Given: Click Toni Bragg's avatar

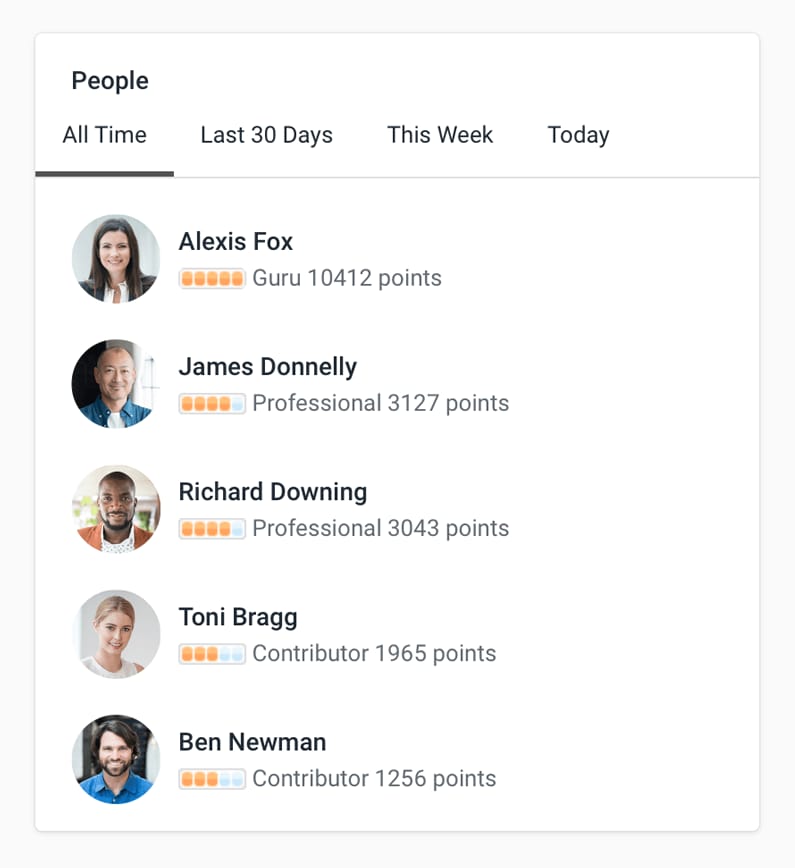Looking at the screenshot, I should click(116, 633).
